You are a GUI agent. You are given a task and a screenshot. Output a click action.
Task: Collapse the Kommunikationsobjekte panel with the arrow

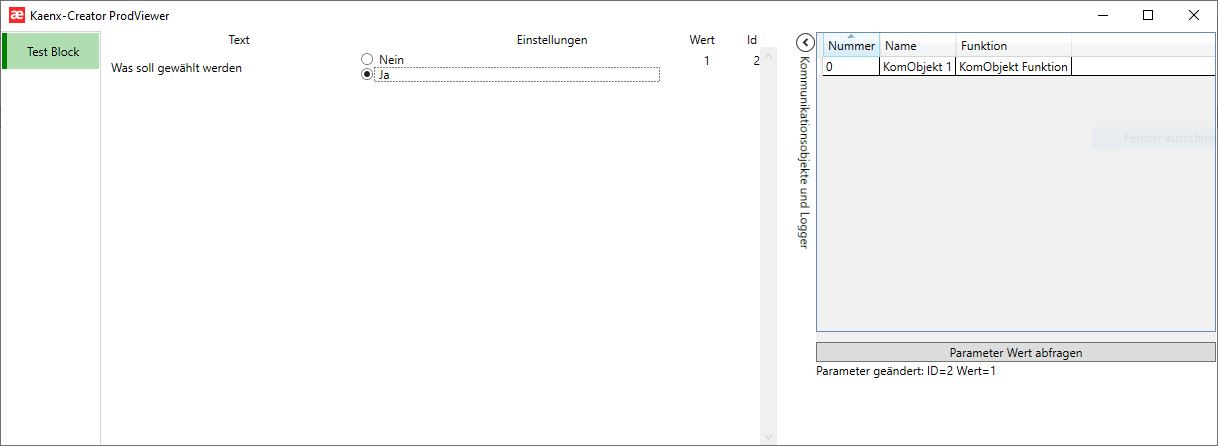click(x=806, y=43)
